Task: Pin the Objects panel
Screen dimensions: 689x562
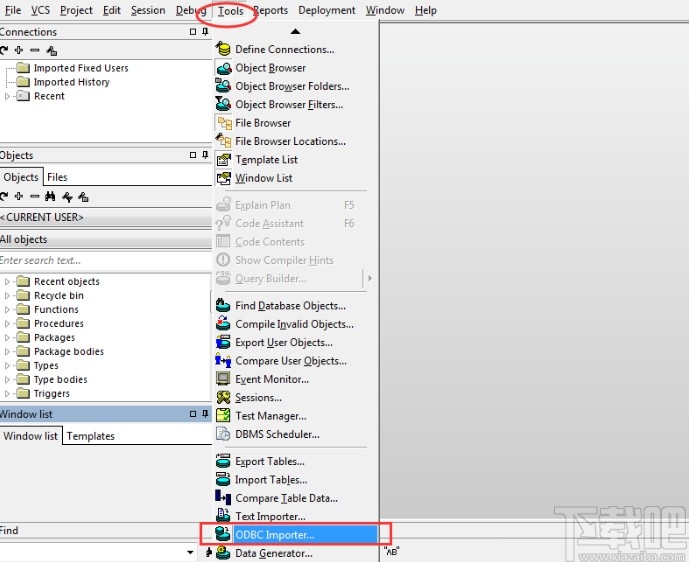Action: pos(205,155)
